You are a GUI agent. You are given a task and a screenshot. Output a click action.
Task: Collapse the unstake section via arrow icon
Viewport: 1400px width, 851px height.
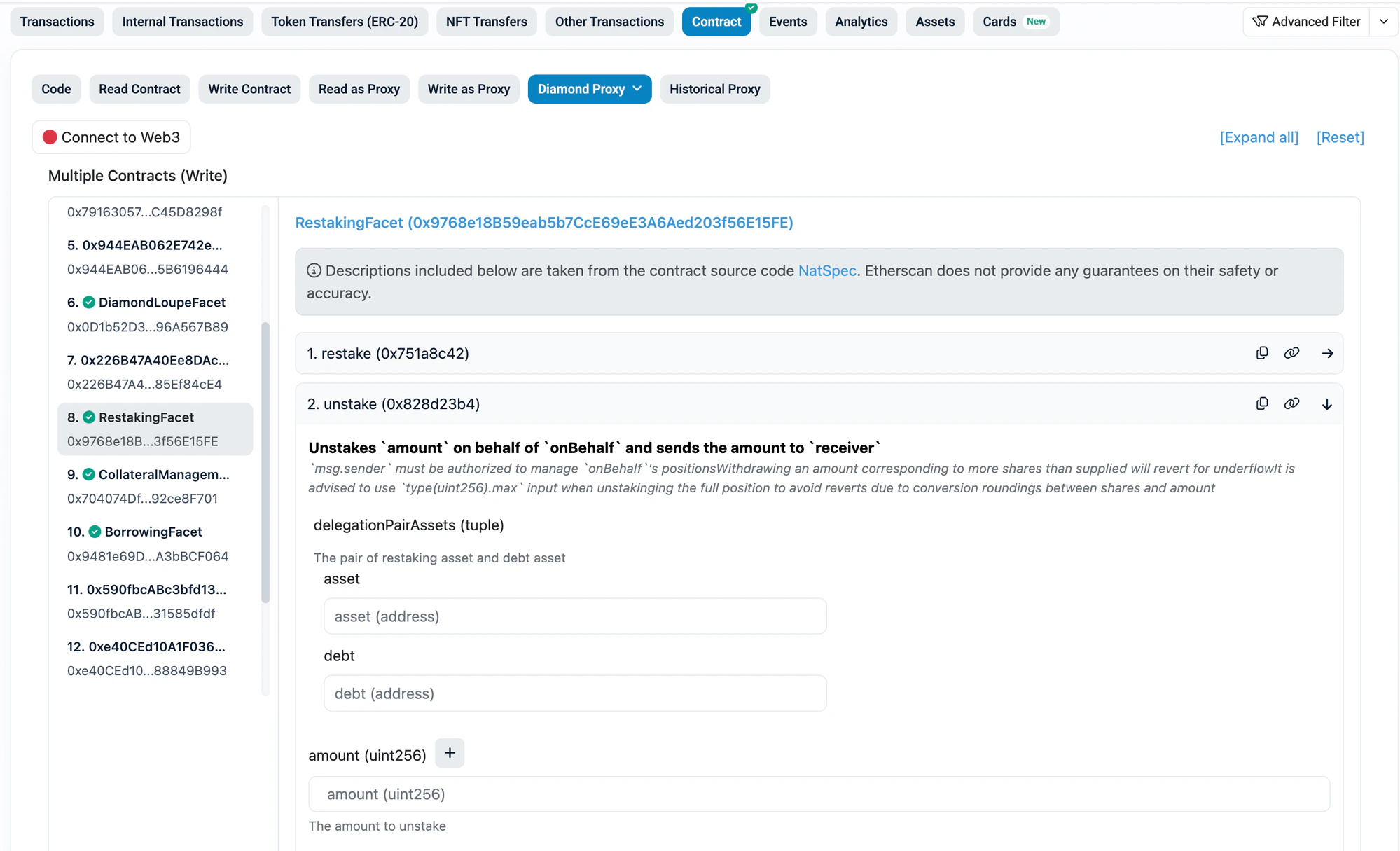coord(1326,403)
